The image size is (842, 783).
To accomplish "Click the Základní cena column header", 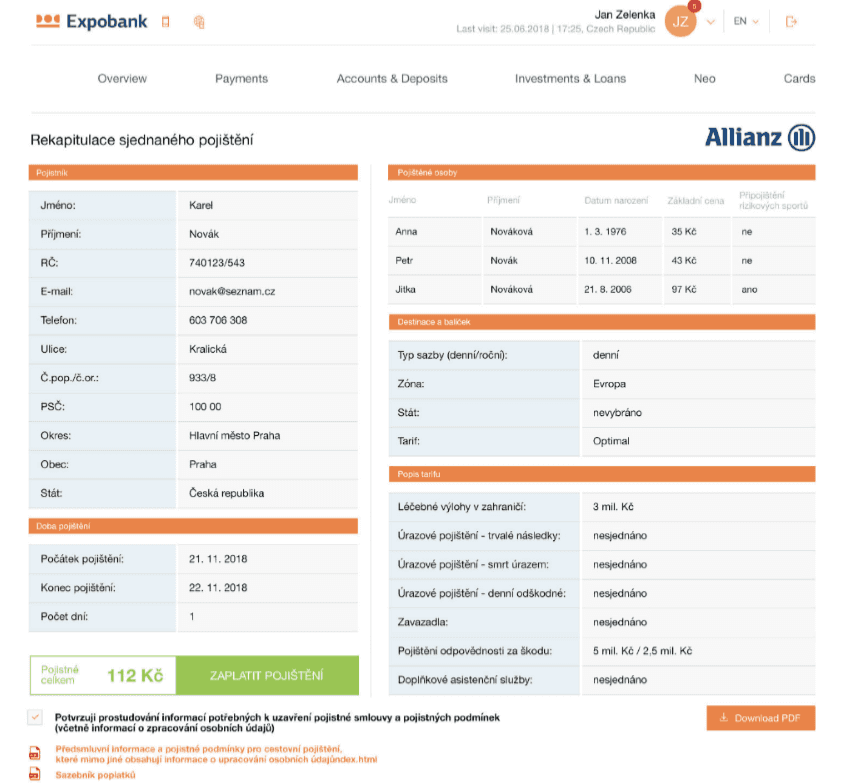I will coord(695,200).
